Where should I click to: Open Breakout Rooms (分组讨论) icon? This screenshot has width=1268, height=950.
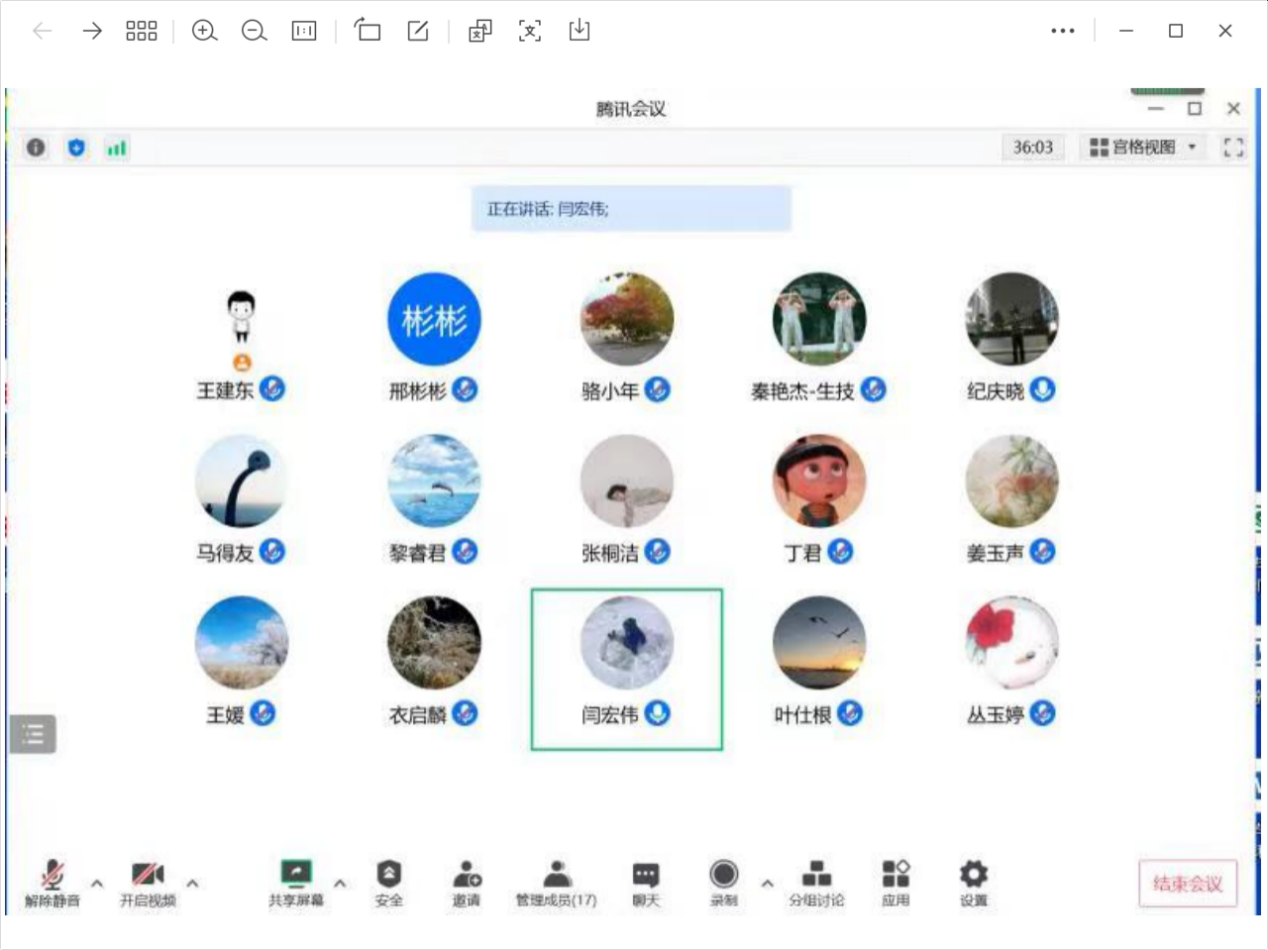pos(816,876)
